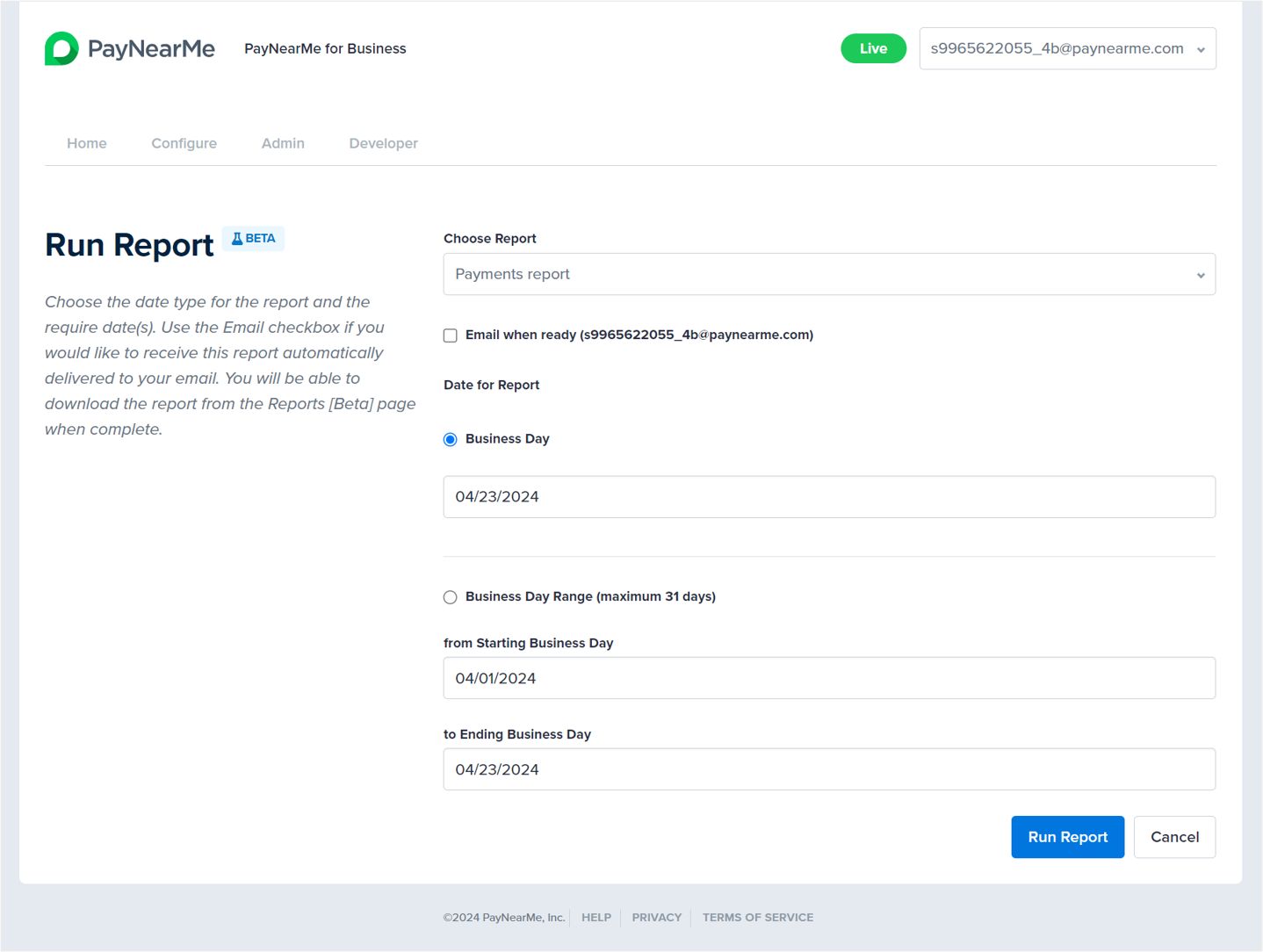Click the Business Day date field
Viewport: 1263px width, 952px height.
tap(829, 497)
